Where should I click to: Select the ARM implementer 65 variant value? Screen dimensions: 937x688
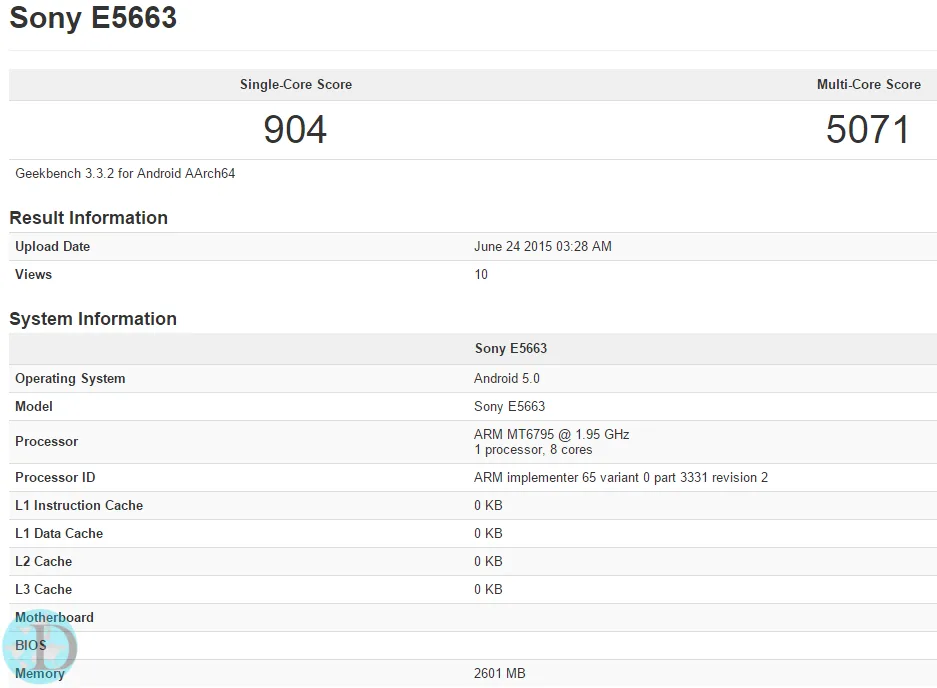pyautogui.click(x=621, y=478)
